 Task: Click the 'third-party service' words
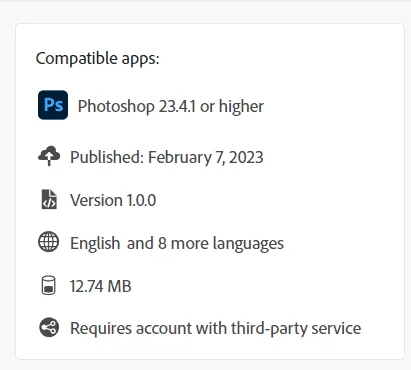coord(296,329)
